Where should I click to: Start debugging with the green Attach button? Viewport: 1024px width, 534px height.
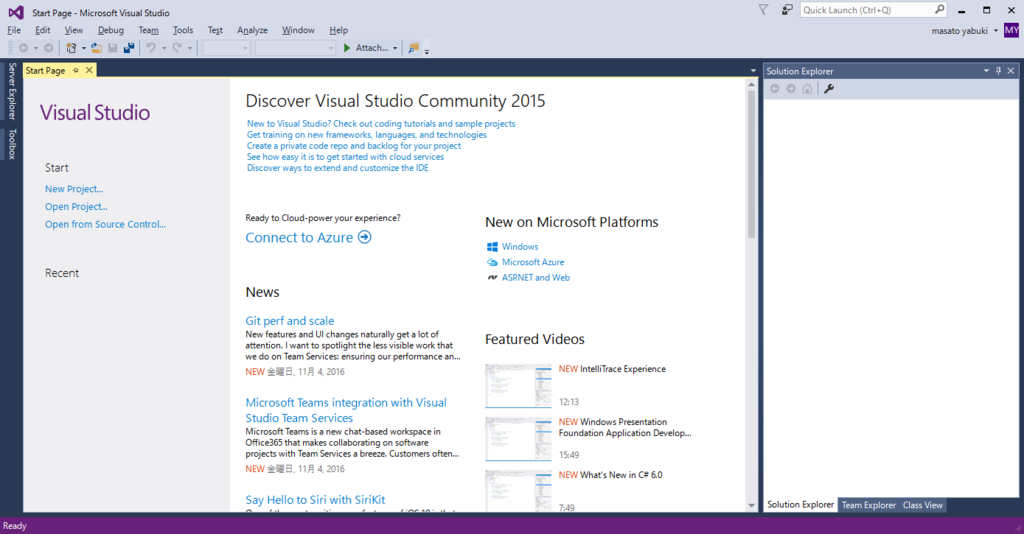click(366, 48)
